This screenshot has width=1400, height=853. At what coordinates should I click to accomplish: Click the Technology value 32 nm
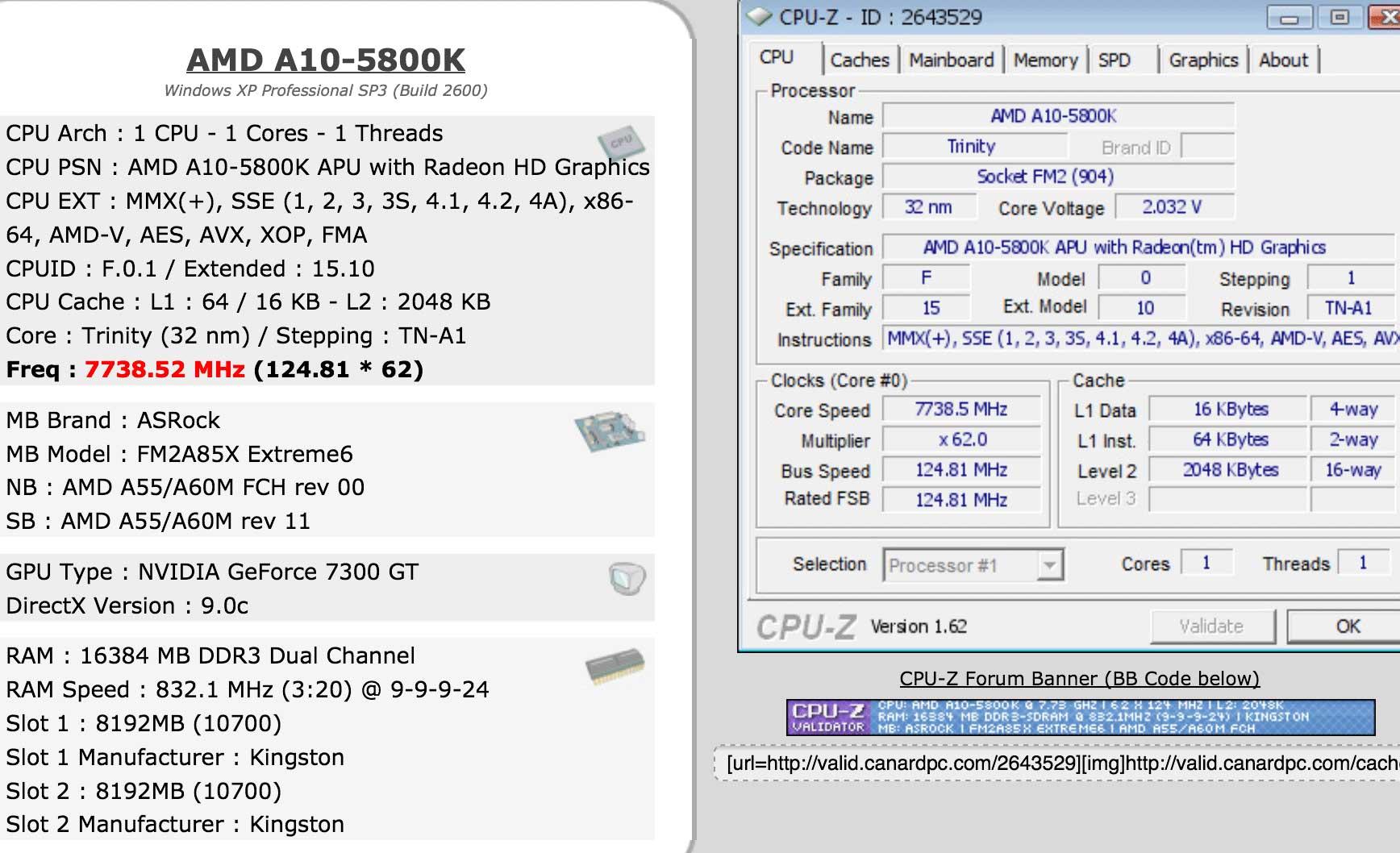929,207
